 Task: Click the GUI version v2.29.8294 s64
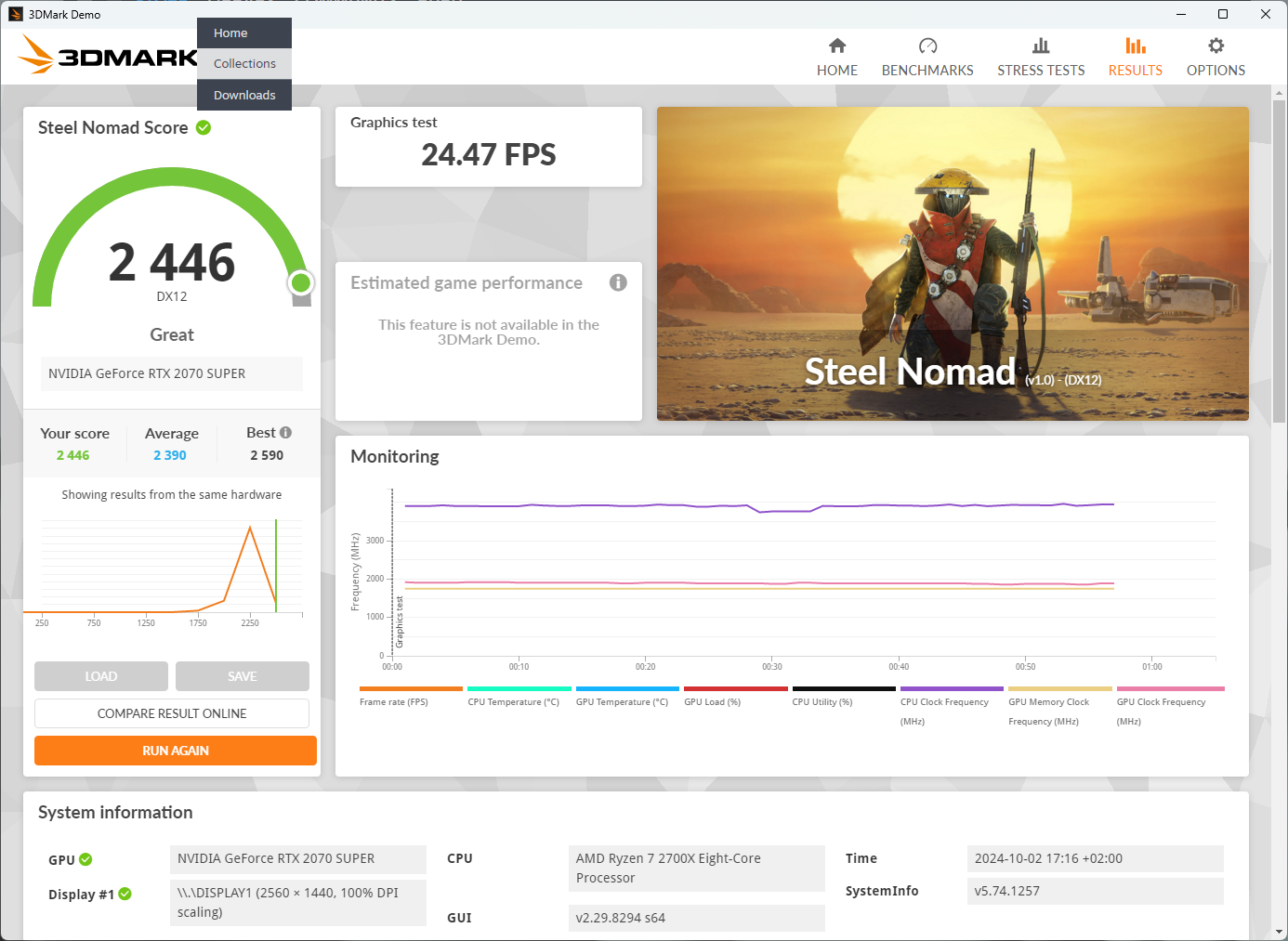(696, 918)
